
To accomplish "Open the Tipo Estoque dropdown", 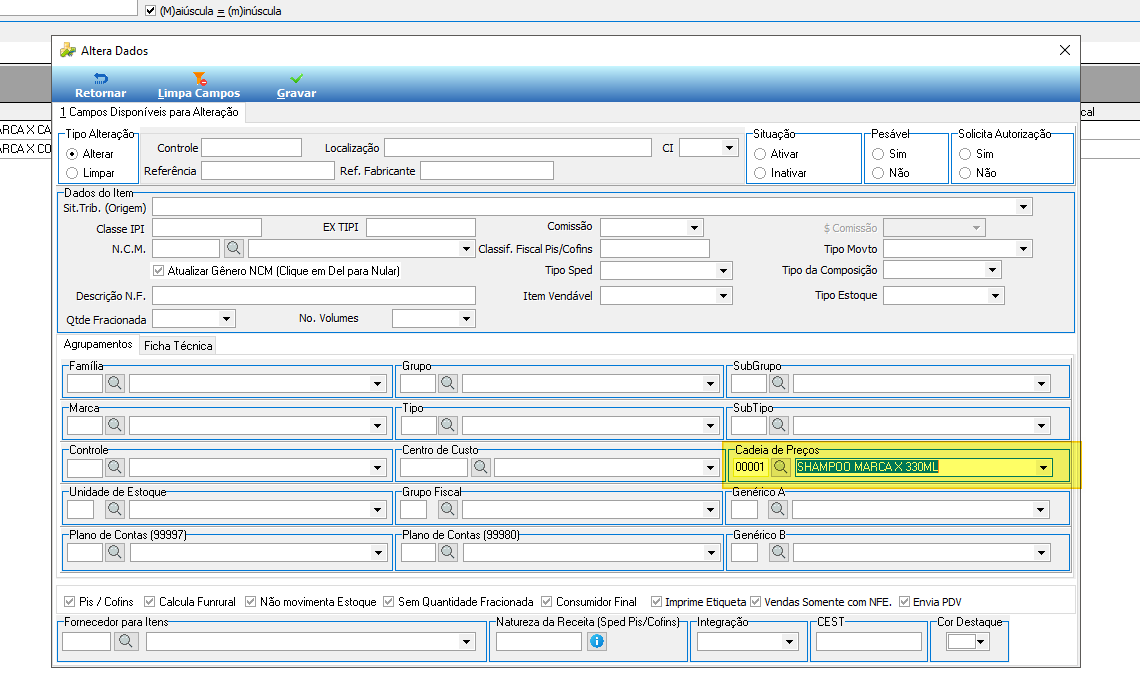I will 995,296.
